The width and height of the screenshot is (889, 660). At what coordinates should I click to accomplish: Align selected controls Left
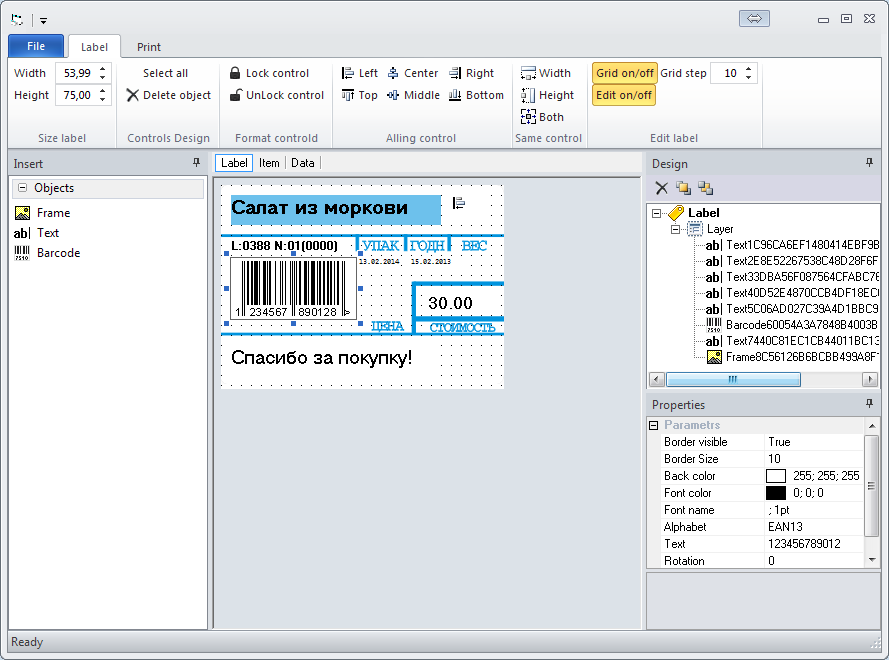pos(348,73)
